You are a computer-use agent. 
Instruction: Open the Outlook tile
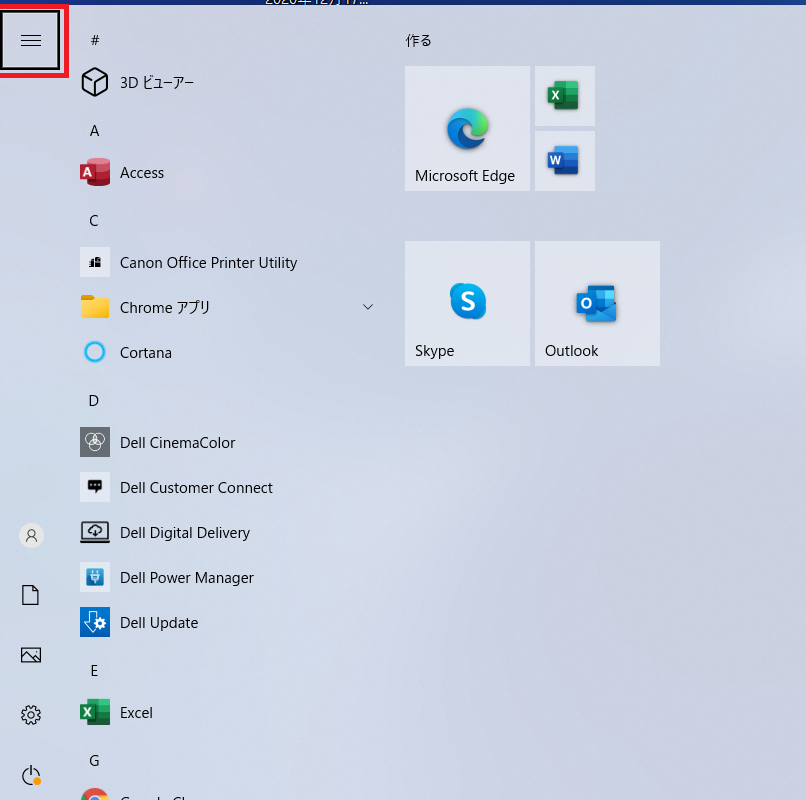597,303
